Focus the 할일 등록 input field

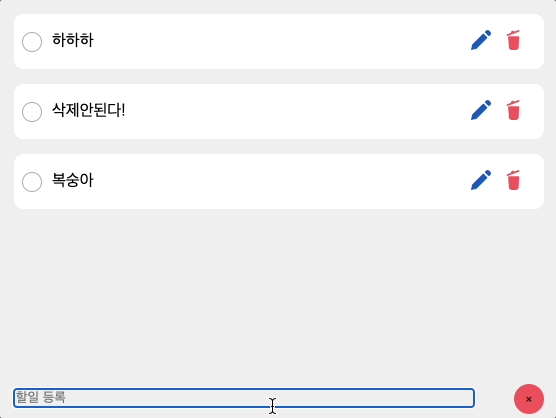244,398
